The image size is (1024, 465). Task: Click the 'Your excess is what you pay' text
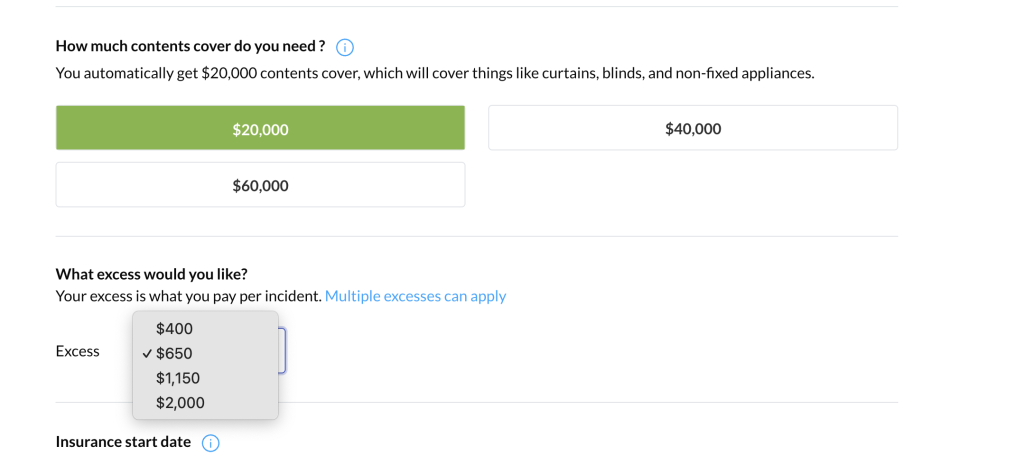pyautogui.click(x=188, y=296)
